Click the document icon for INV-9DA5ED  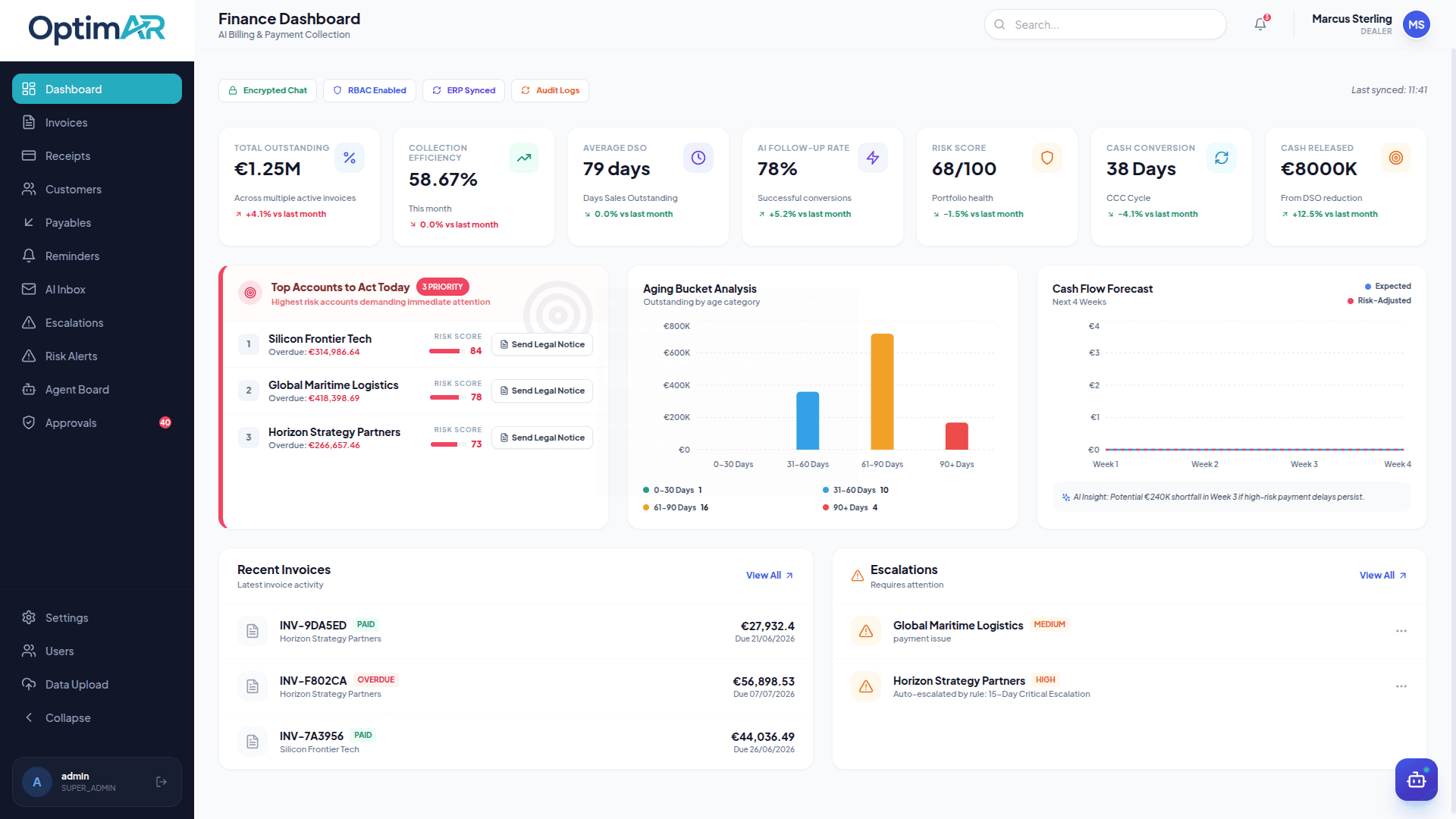pyautogui.click(x=253, y=631)
